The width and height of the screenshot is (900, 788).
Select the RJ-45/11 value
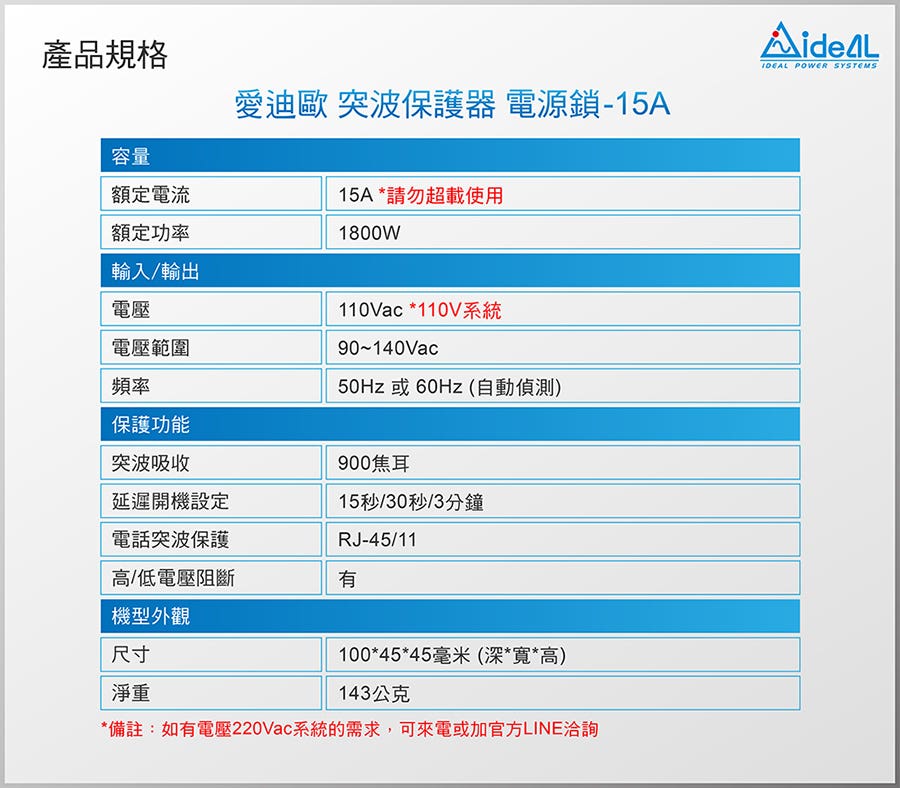pos(377,540)
